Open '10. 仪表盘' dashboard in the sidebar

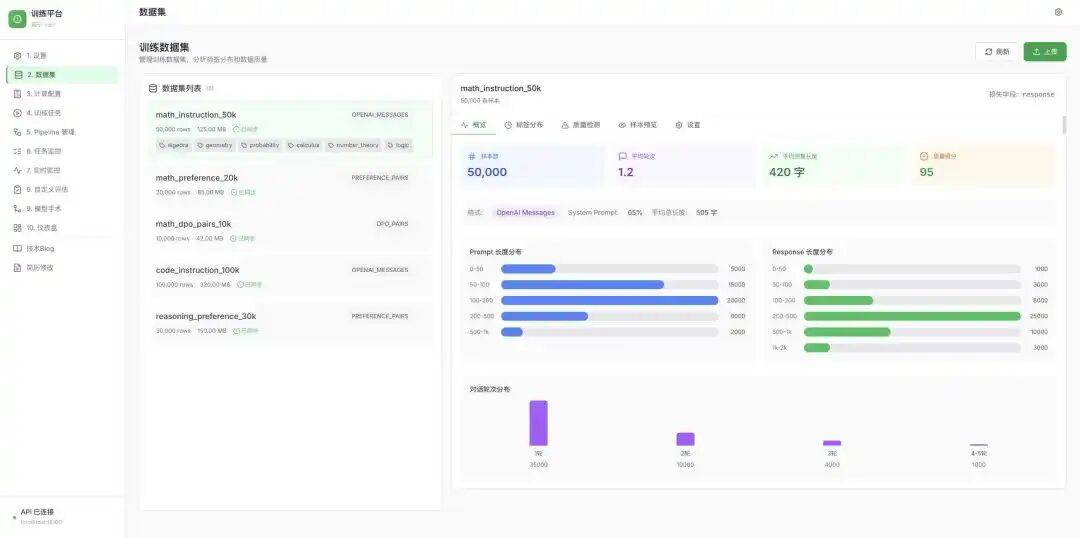41,228
